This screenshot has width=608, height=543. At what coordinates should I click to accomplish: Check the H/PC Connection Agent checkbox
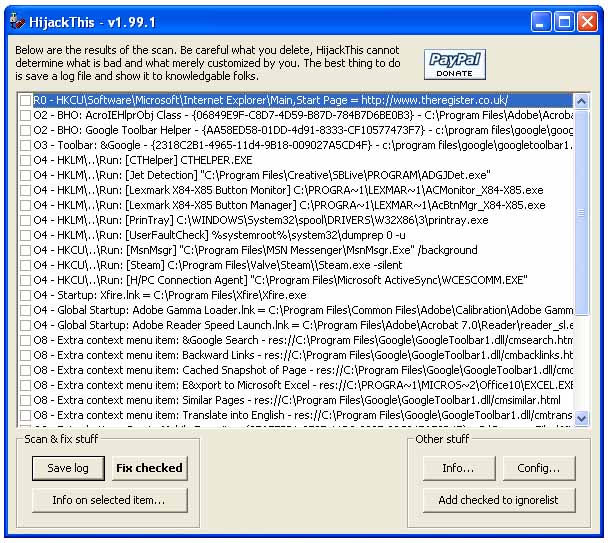coord(26,280)
